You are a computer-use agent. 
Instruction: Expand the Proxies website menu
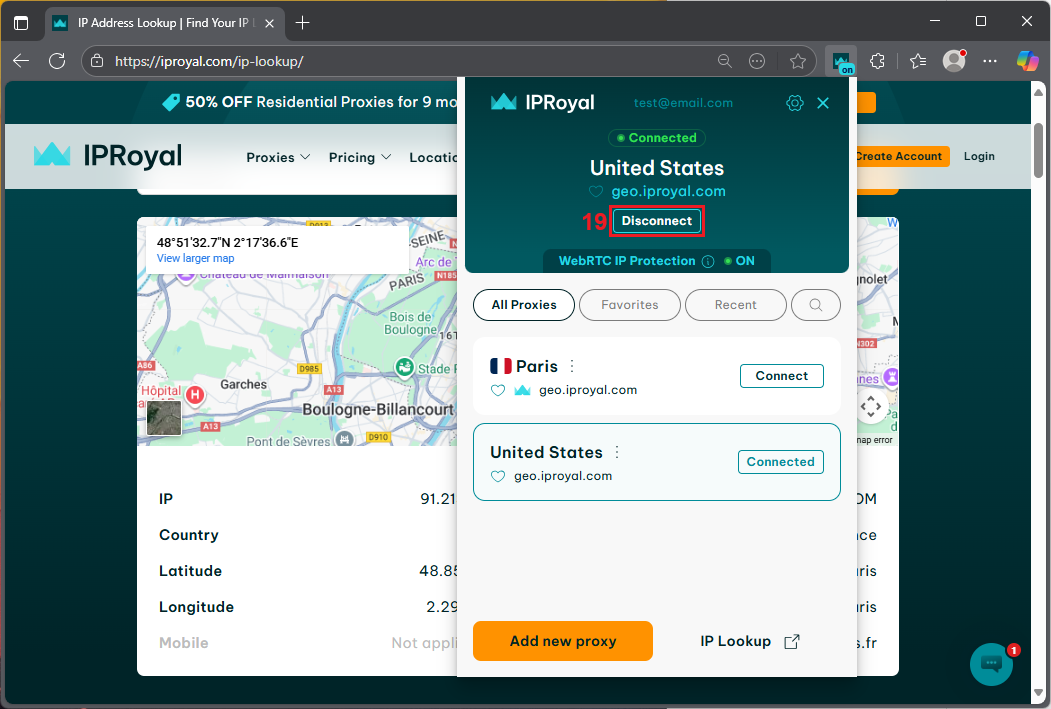tap(278, 157)
